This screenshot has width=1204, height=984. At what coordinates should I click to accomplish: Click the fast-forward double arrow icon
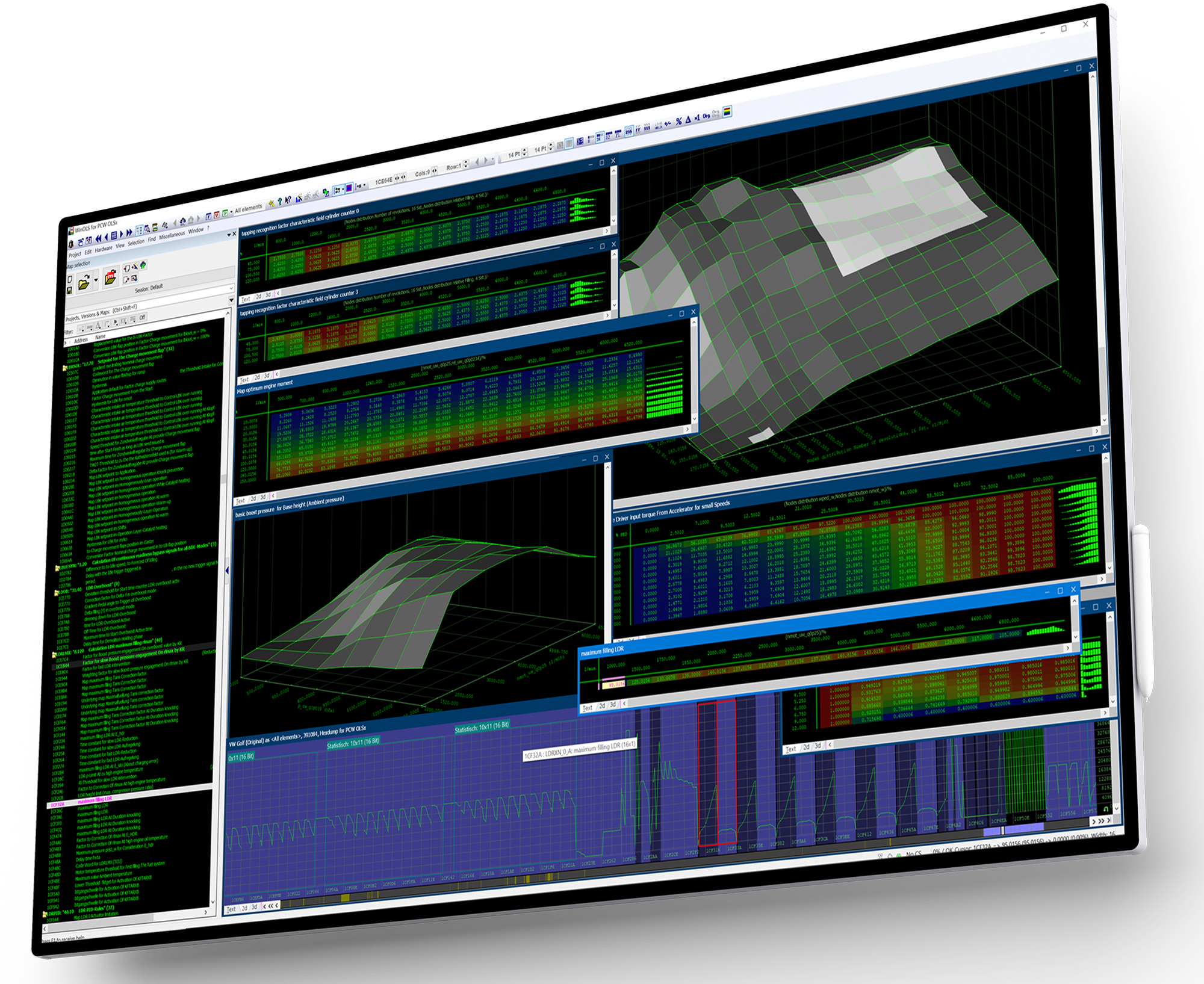(129, 233)
